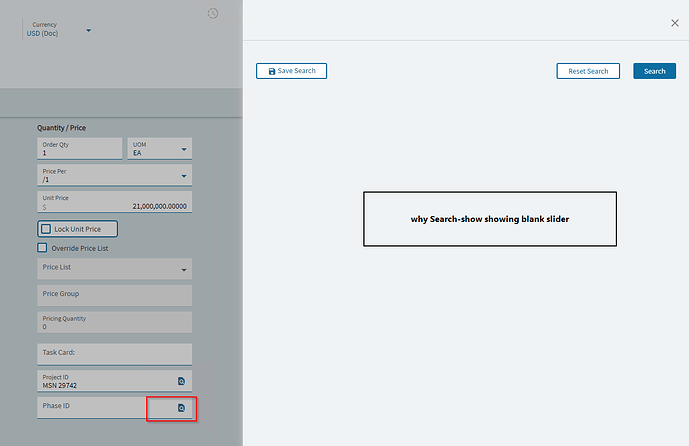Open the history clock icon

pyautogui.click(x=213, y=13)
